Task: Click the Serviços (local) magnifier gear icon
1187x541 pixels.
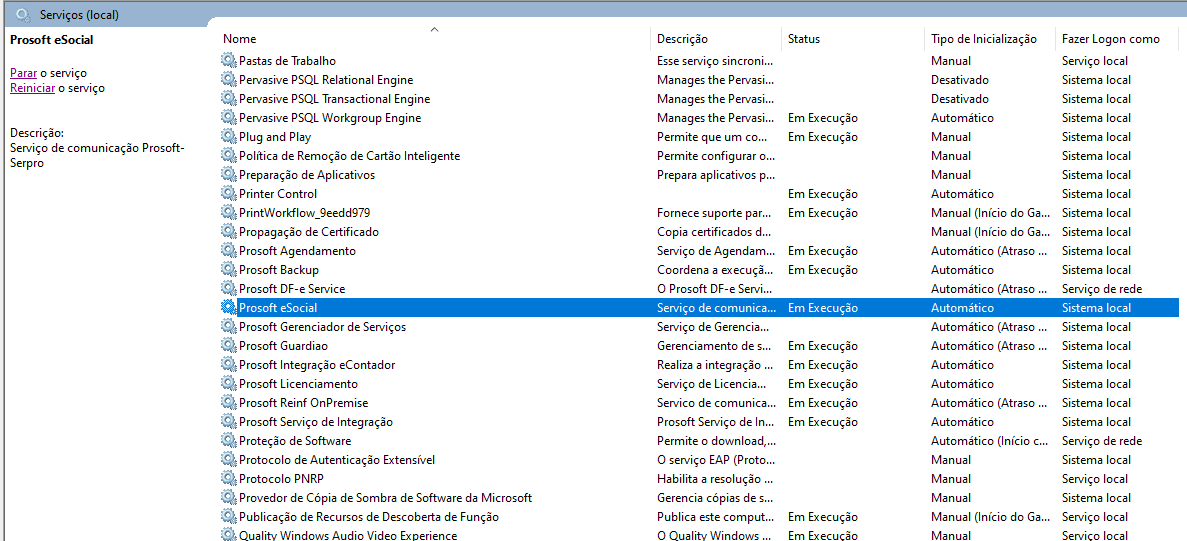Action: coord(23,14)
